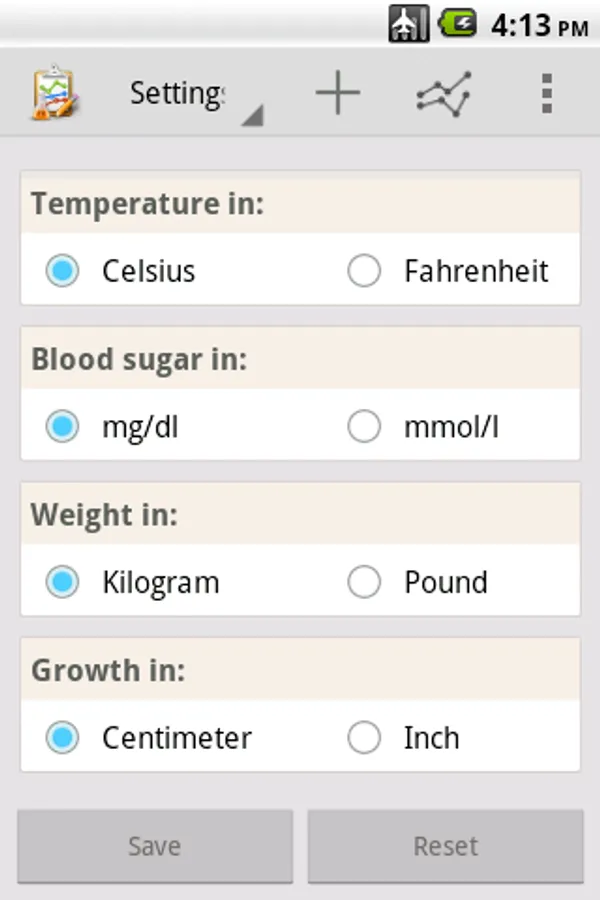Open the line chart graph icon
Image resolution: width=600 pixels, height=900 pixels.
click(443, 93)
